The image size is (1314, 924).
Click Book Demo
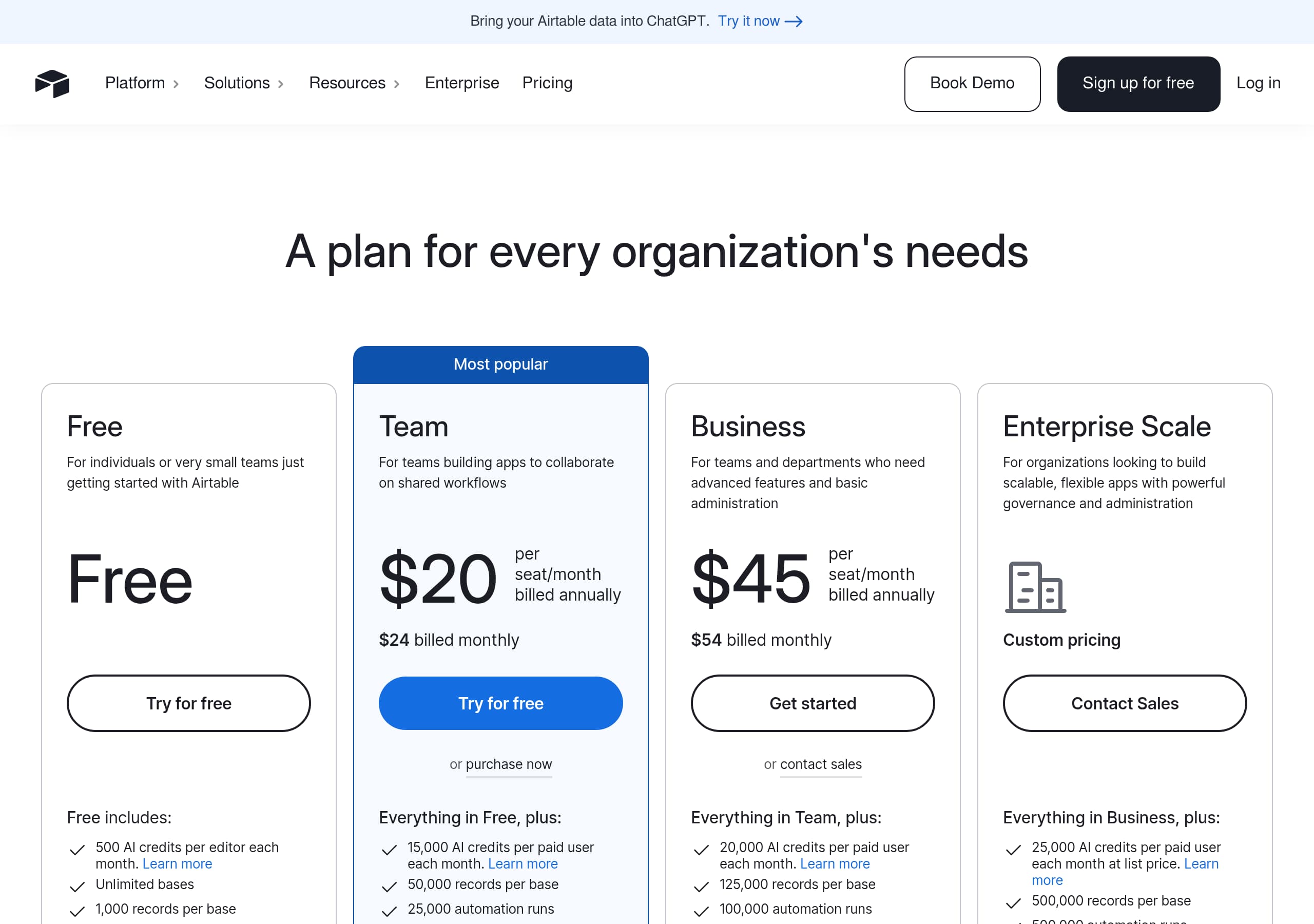pyautogui.click(x=972, y=84)
